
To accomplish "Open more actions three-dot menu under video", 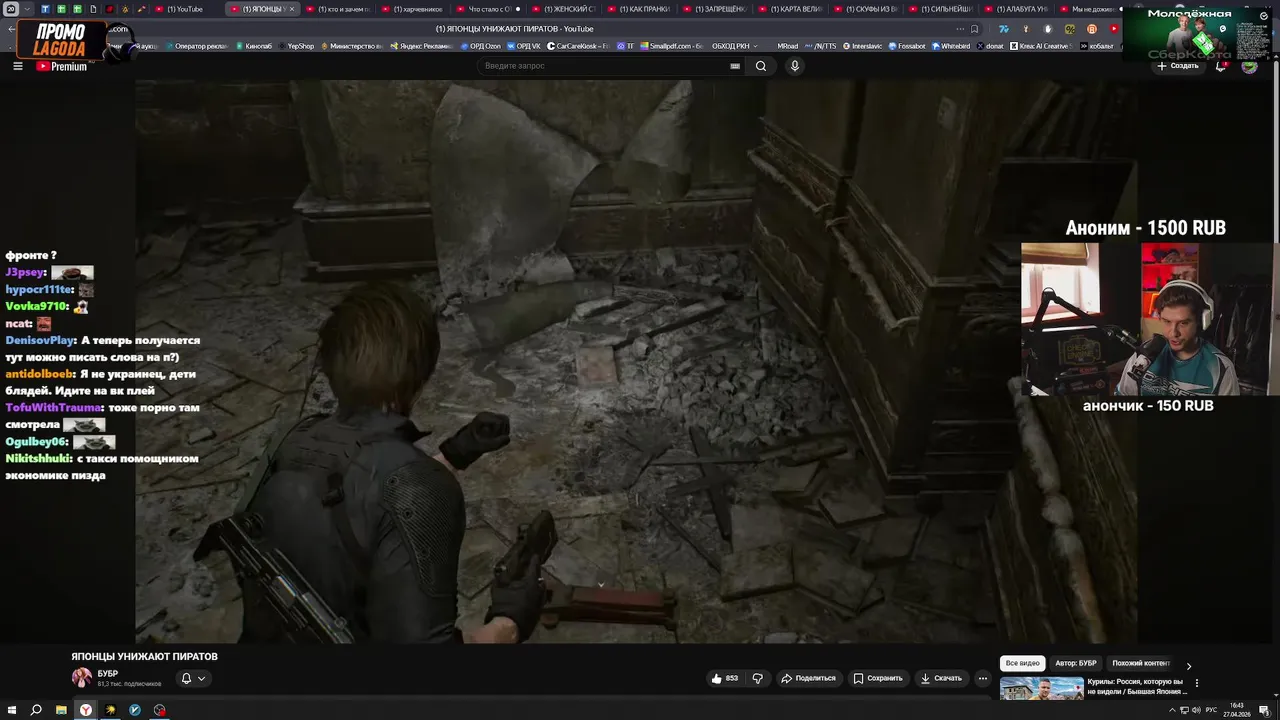I will pyautogui.click(x=983, y=678).
